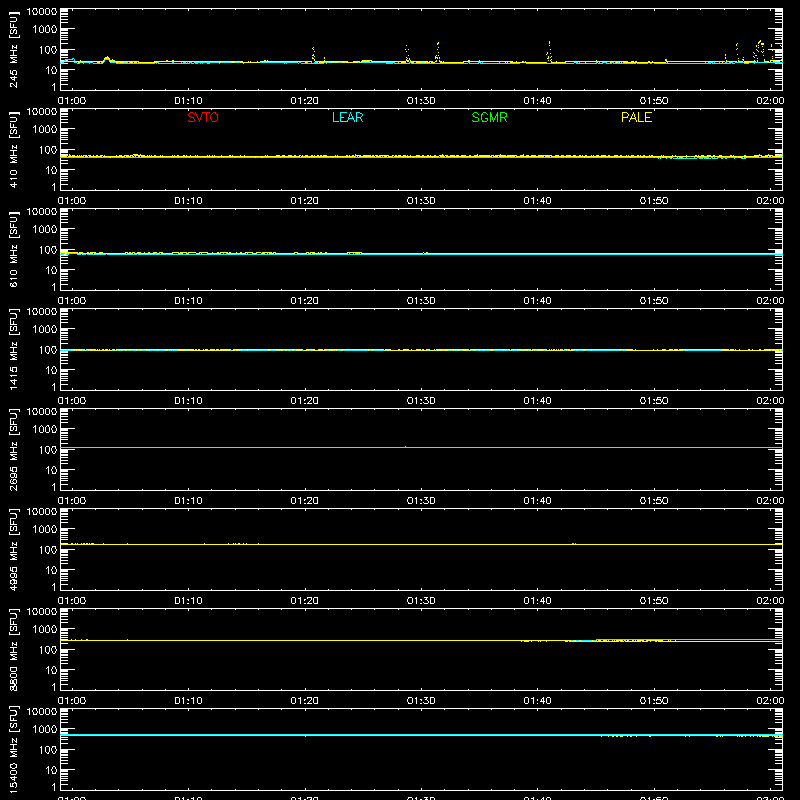Click the 10 tick on 1415 MHz axis
Viewport: 800px width, 800px height.
click(x=51, y=370)
